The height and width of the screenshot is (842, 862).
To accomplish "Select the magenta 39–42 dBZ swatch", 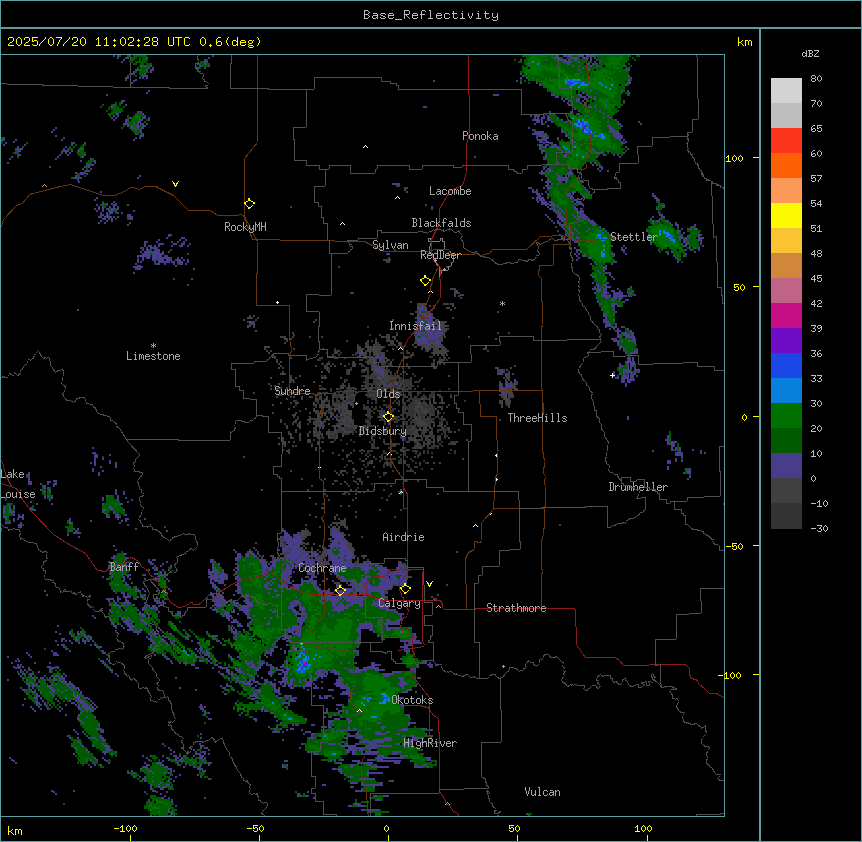I will point(786,315).
